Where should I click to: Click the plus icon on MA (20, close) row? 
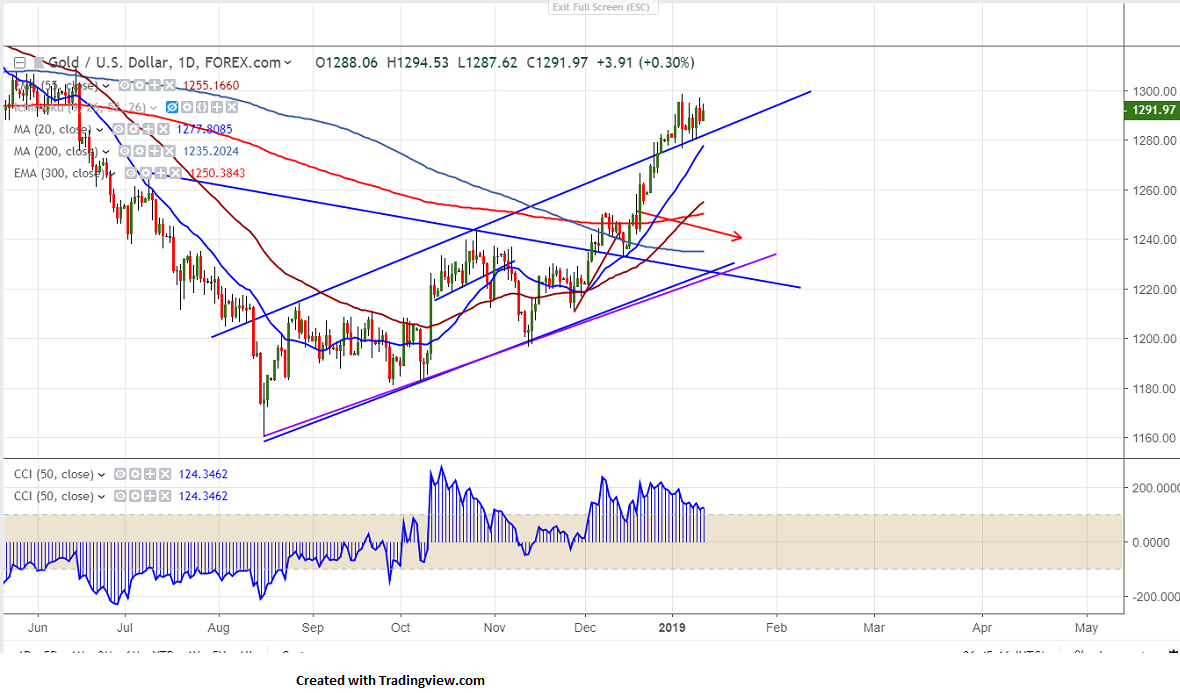[148, 129]
